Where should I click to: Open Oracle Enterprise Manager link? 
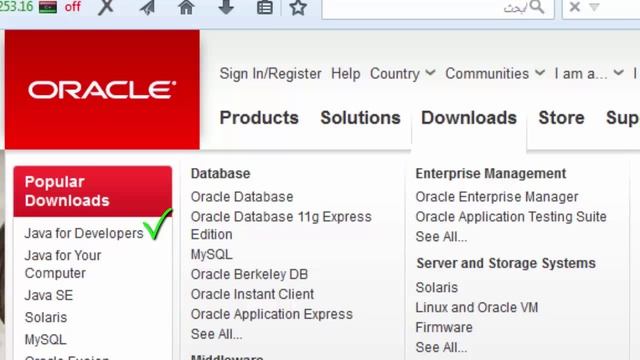coord(497,197)
